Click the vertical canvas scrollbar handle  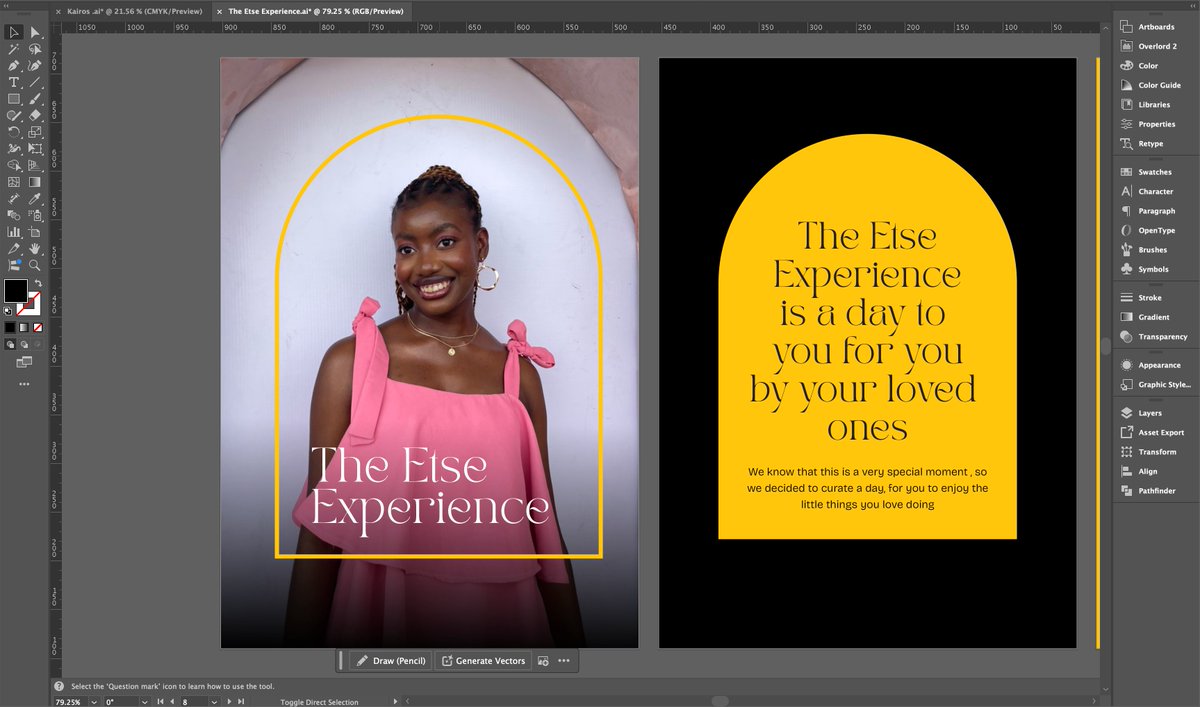pos(1105,346)
